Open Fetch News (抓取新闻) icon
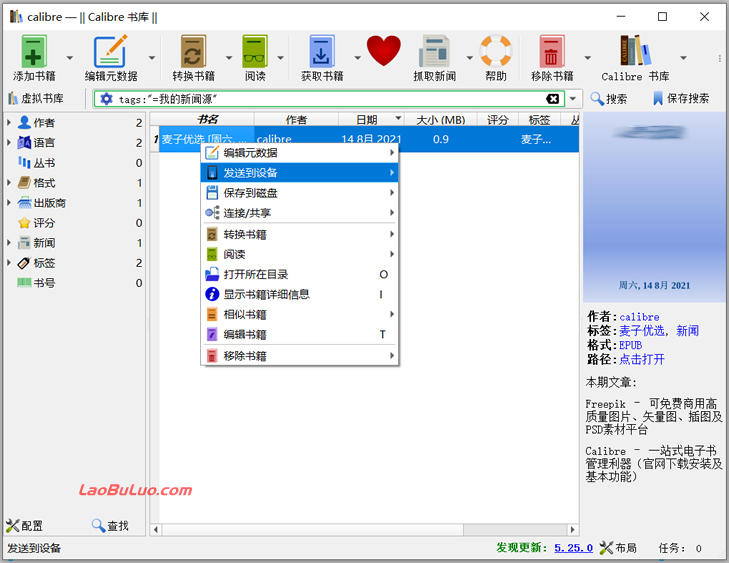Viewport: 729px width, 563px height. 434,52
